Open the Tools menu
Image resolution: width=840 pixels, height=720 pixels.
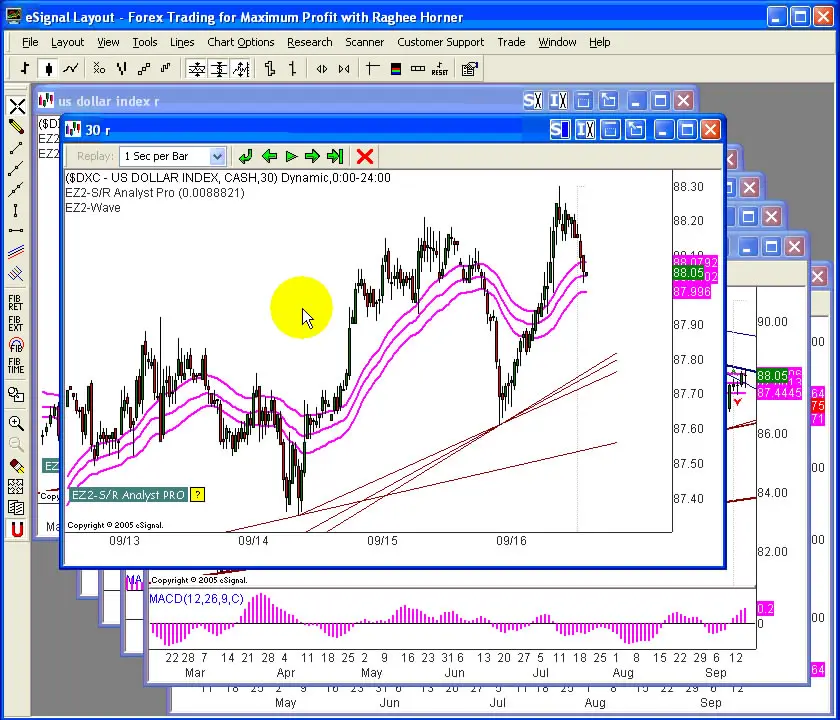pyautogui.click(x=145, y=42)
